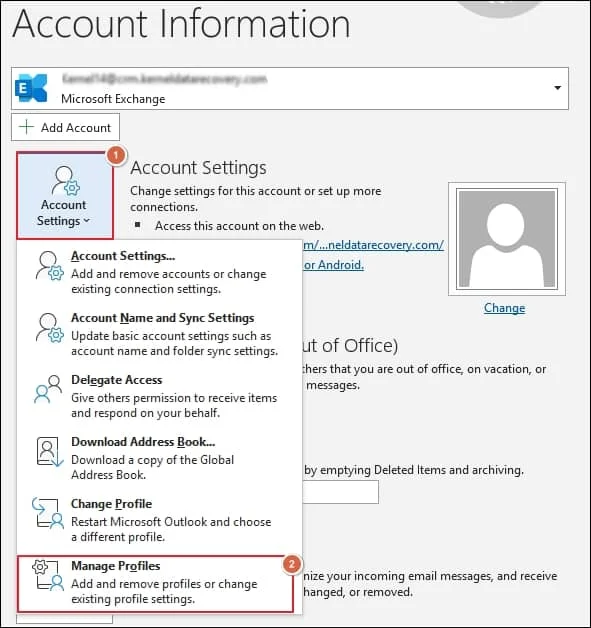Click the plus icon on Add Account
The width and height of the screenshot is (591, 628).
[x=26, y=127]
